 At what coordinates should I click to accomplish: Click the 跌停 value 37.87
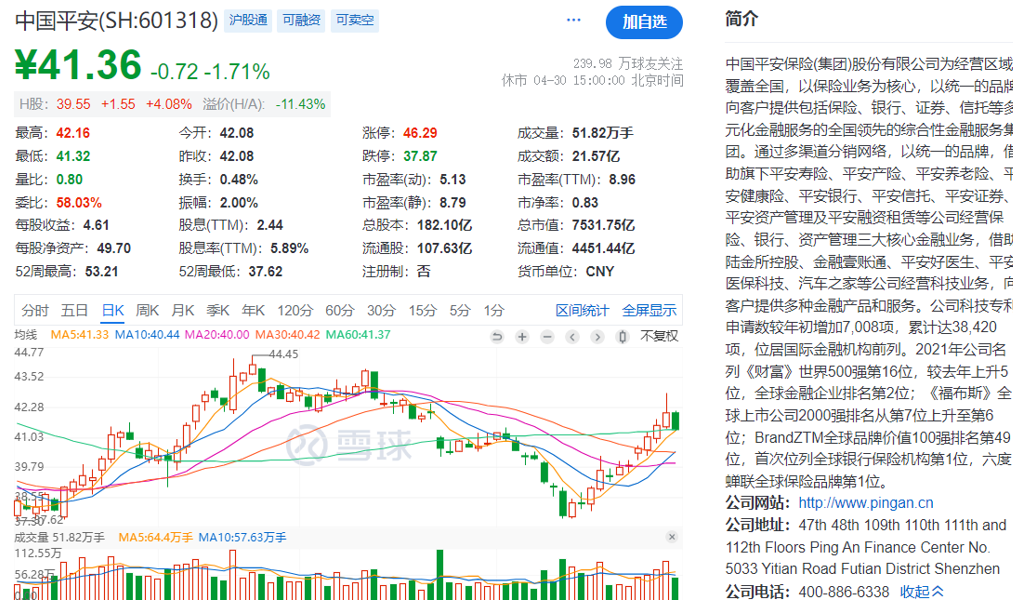pos(420,156)
